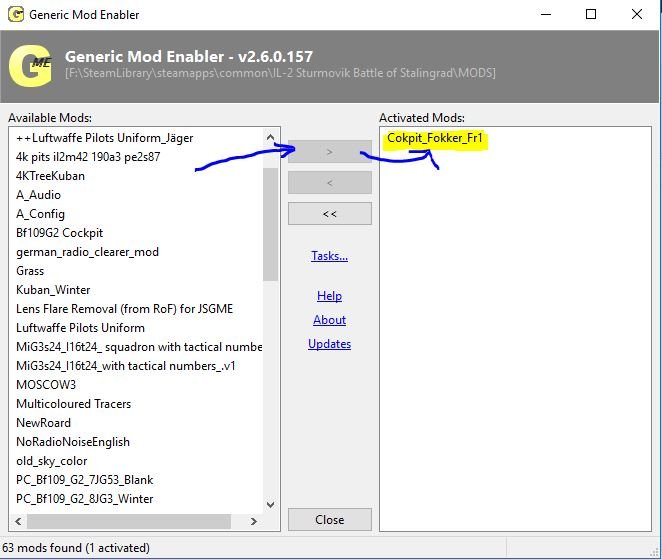Click the horizontal scroll left arrow

(x=18, y=521)
